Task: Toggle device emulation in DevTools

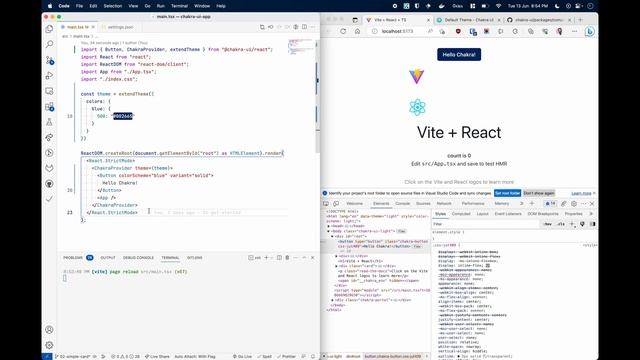Action: (x=336, y=203)
